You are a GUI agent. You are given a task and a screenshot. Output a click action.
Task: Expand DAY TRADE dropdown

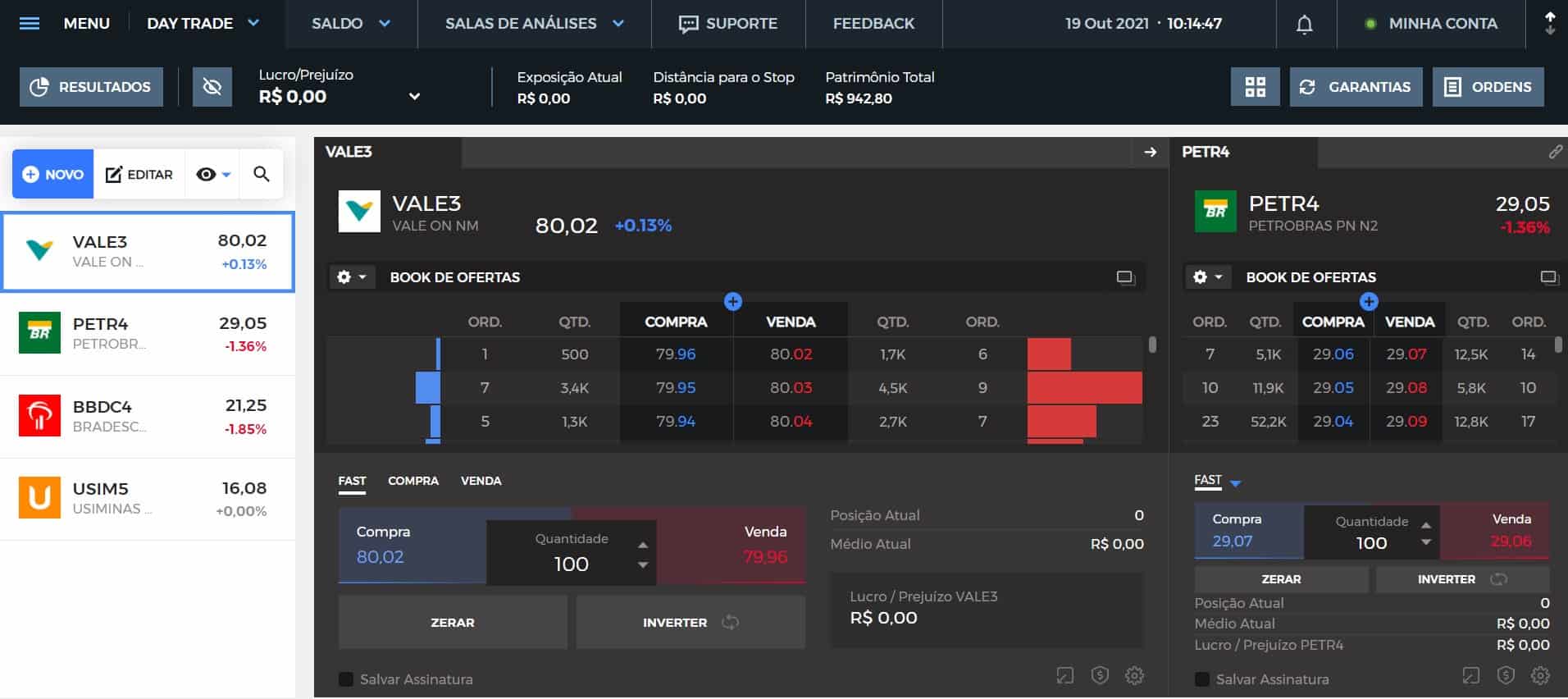coord(253,23)
